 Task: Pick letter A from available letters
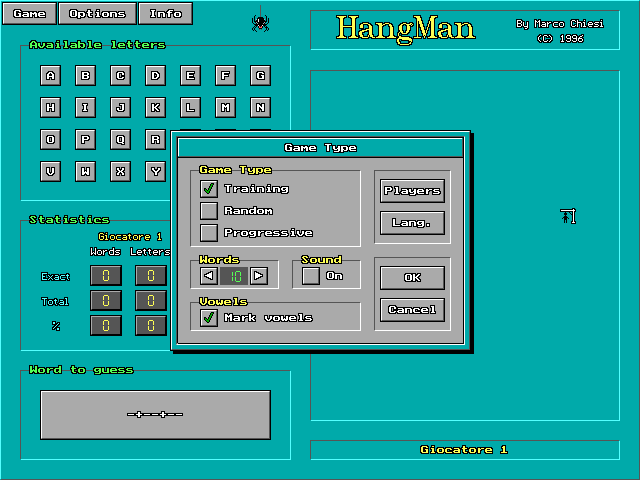(x=51, y=76)
